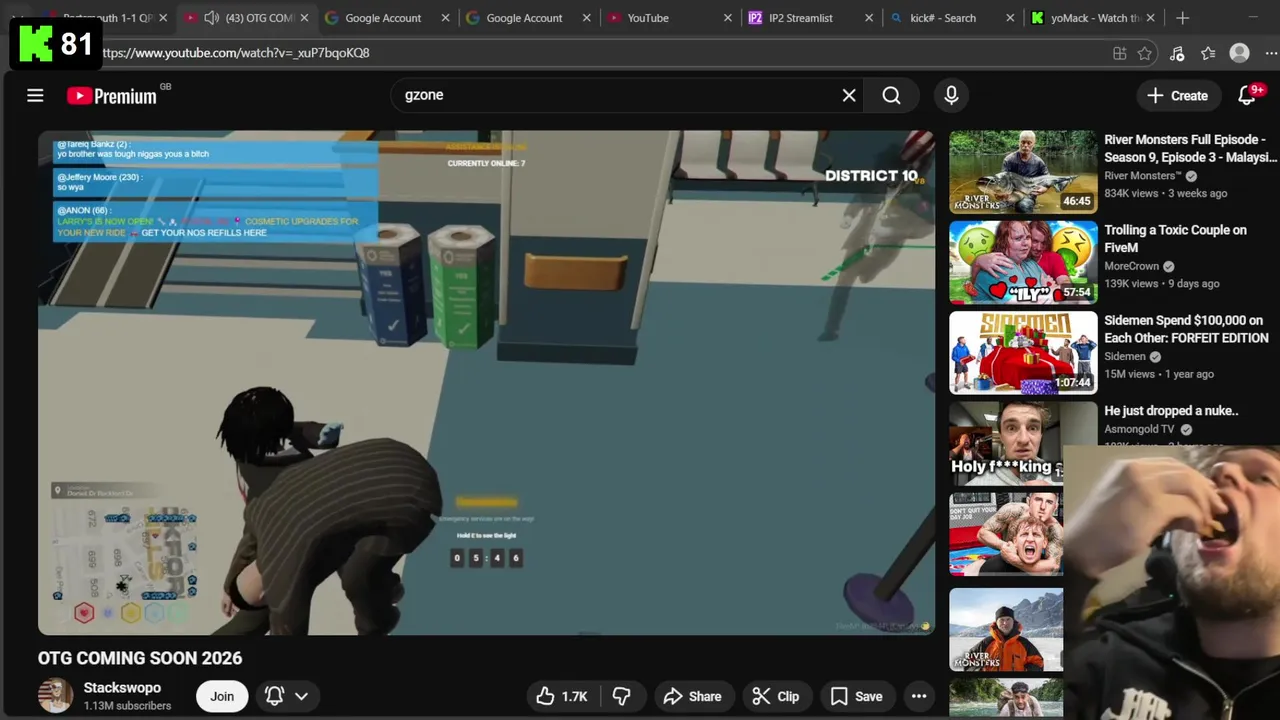1280x720 pixels.
Task: Click 834K views 3 weeks ago text
Action: point(1165,193)
